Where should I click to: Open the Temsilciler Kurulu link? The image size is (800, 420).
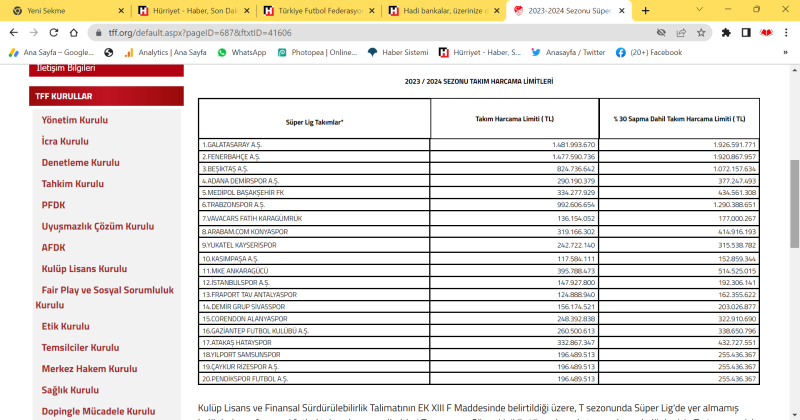click(80, 348)
